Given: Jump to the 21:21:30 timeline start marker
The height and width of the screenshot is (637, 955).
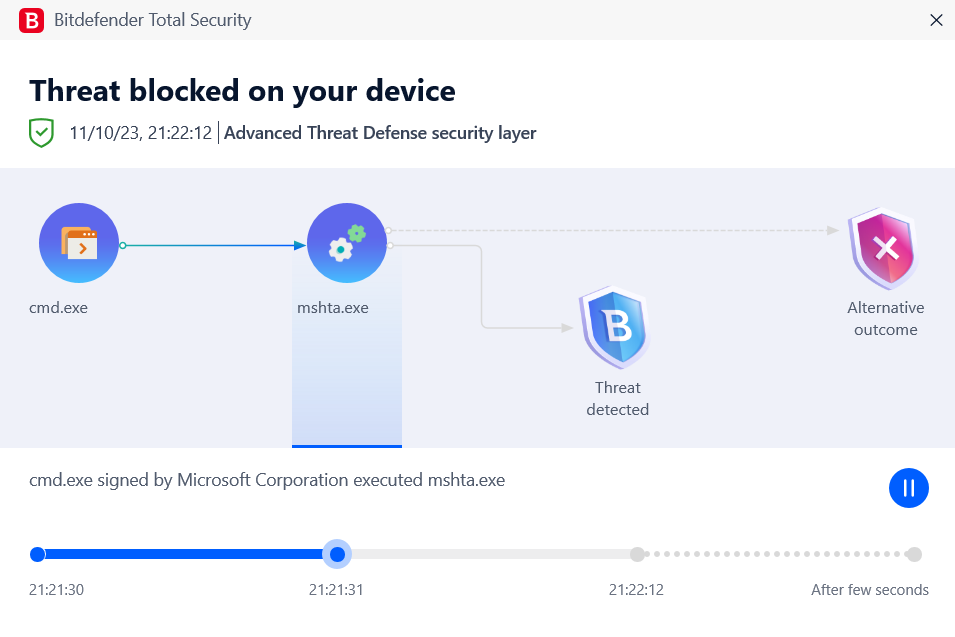Looking at the screenshot, I should [x=38, y=554].
